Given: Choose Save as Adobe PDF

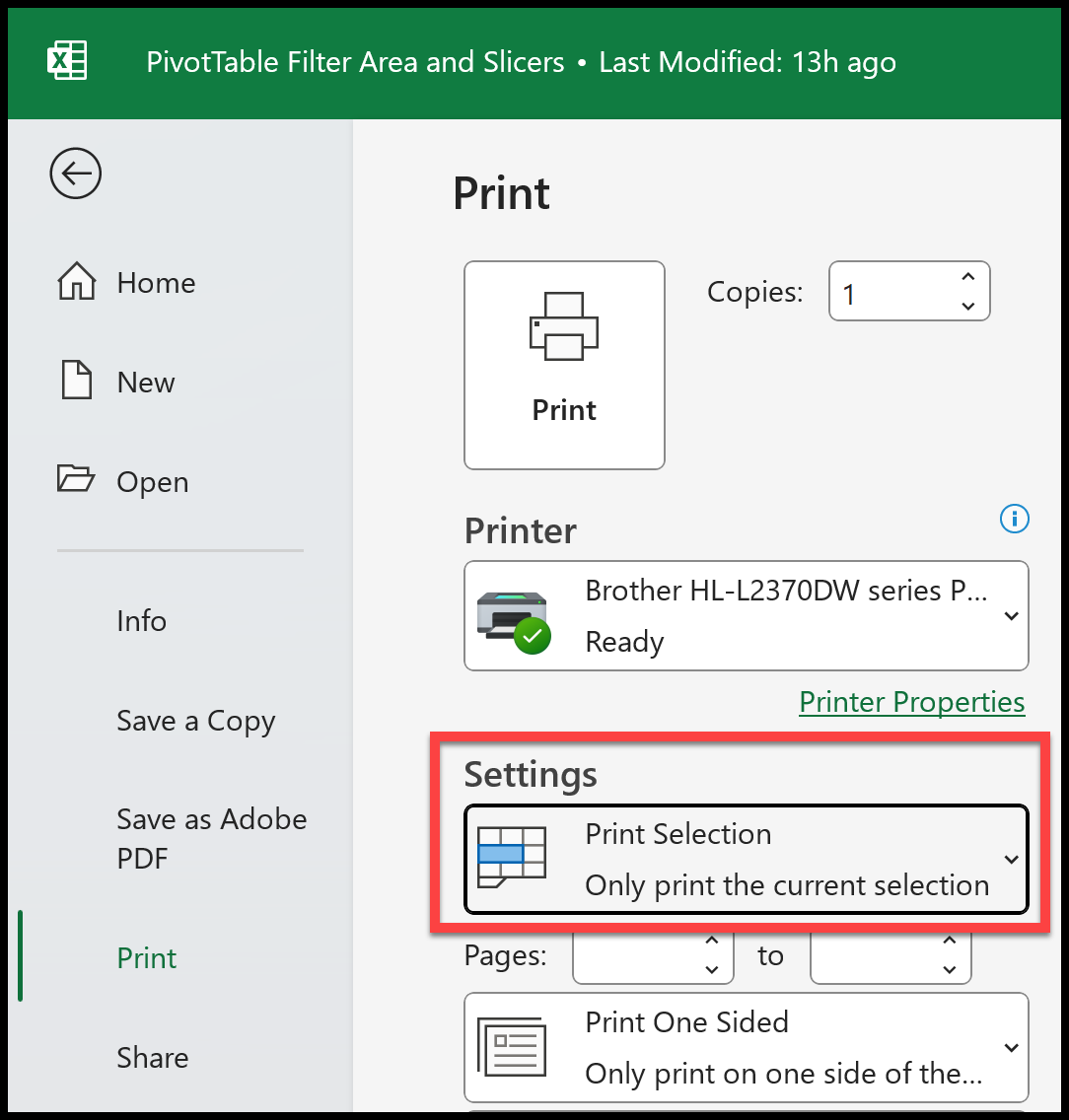Looking at the screenshot, I should coord(211,838).
